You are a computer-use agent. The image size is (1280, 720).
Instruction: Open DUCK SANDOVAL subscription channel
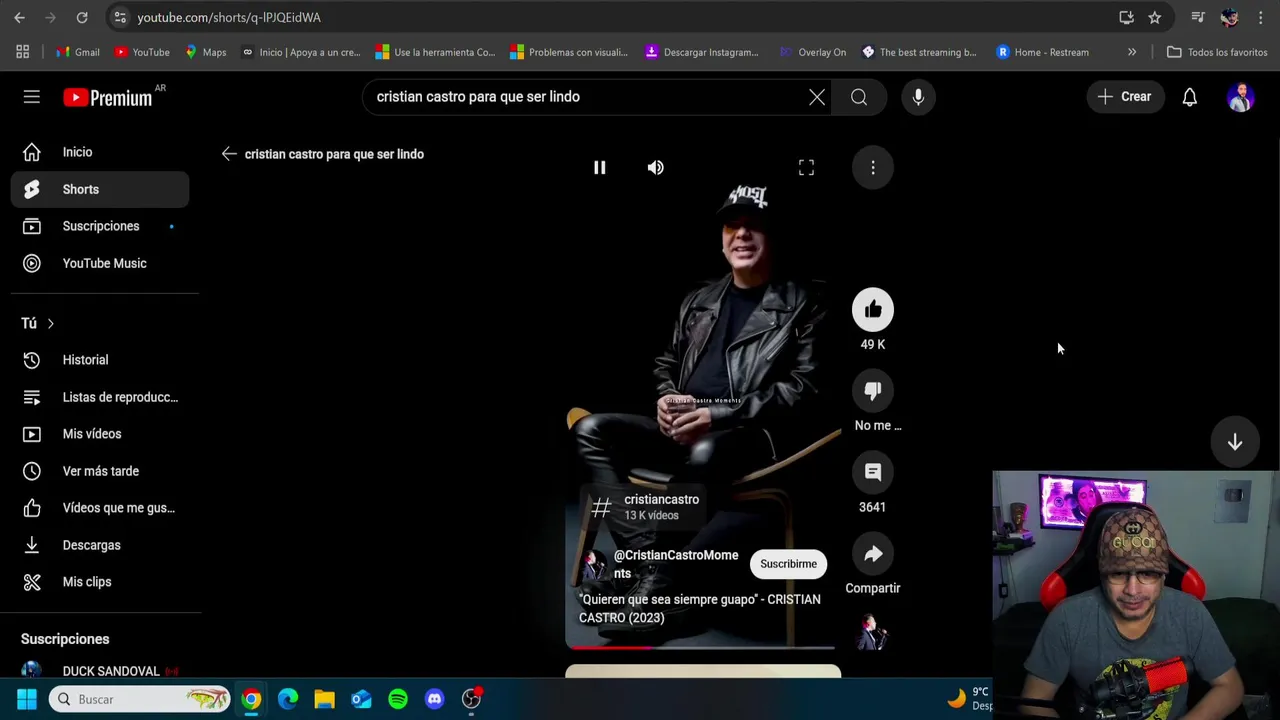pyautogui.click(x=100, y=670)
